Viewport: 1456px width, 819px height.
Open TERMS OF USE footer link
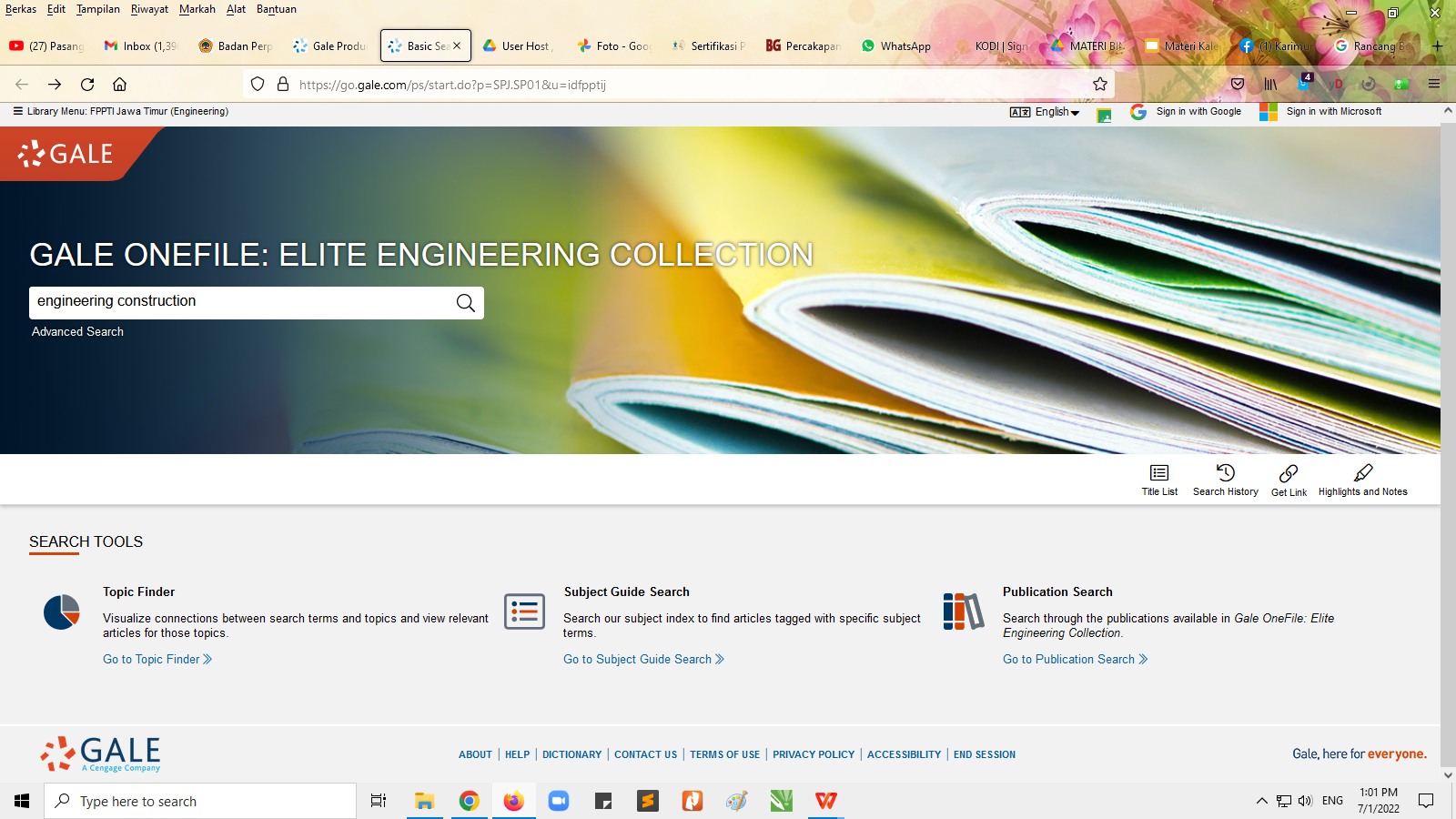tap(724, 754)
